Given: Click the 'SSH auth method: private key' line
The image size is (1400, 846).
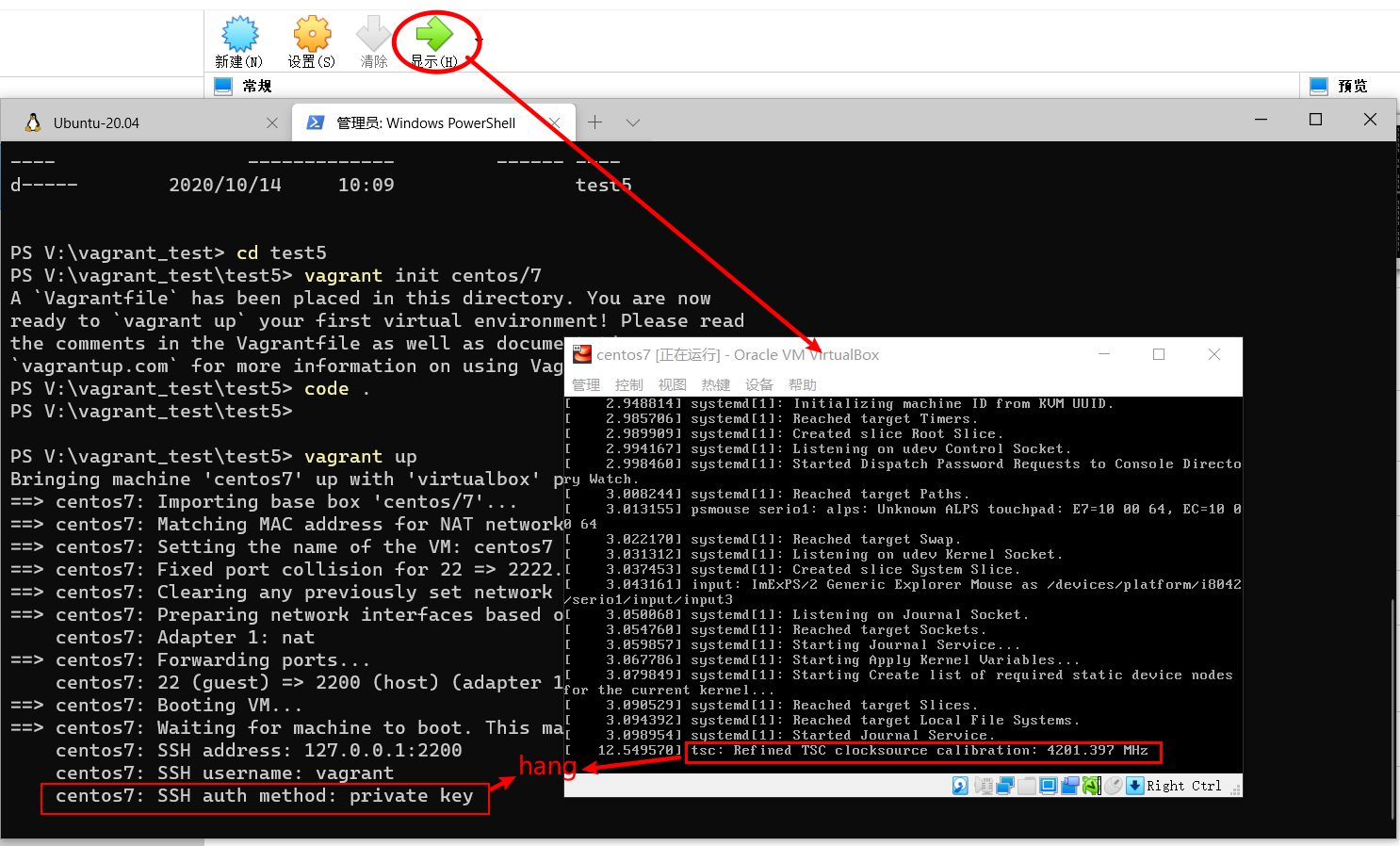Looking at the screenshot, I should 265,795.
